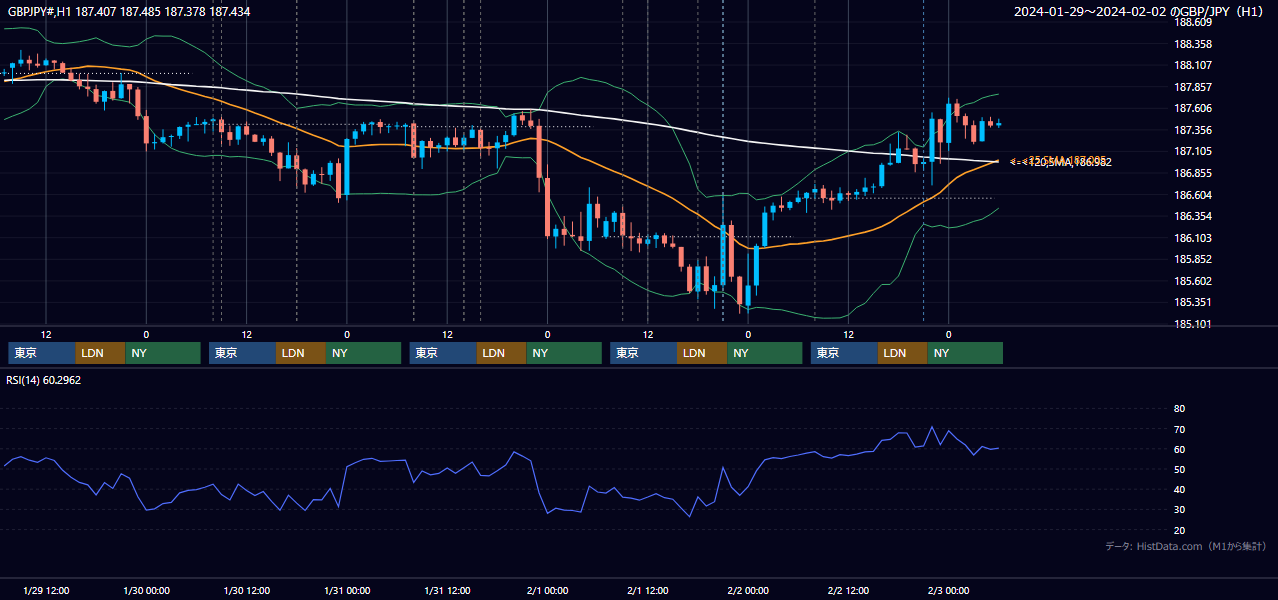Image resolution: width=1278 pixels, height=600 pixels.
Task: Click the 187.857 price axis label
Action: (x=1193, y=87)
